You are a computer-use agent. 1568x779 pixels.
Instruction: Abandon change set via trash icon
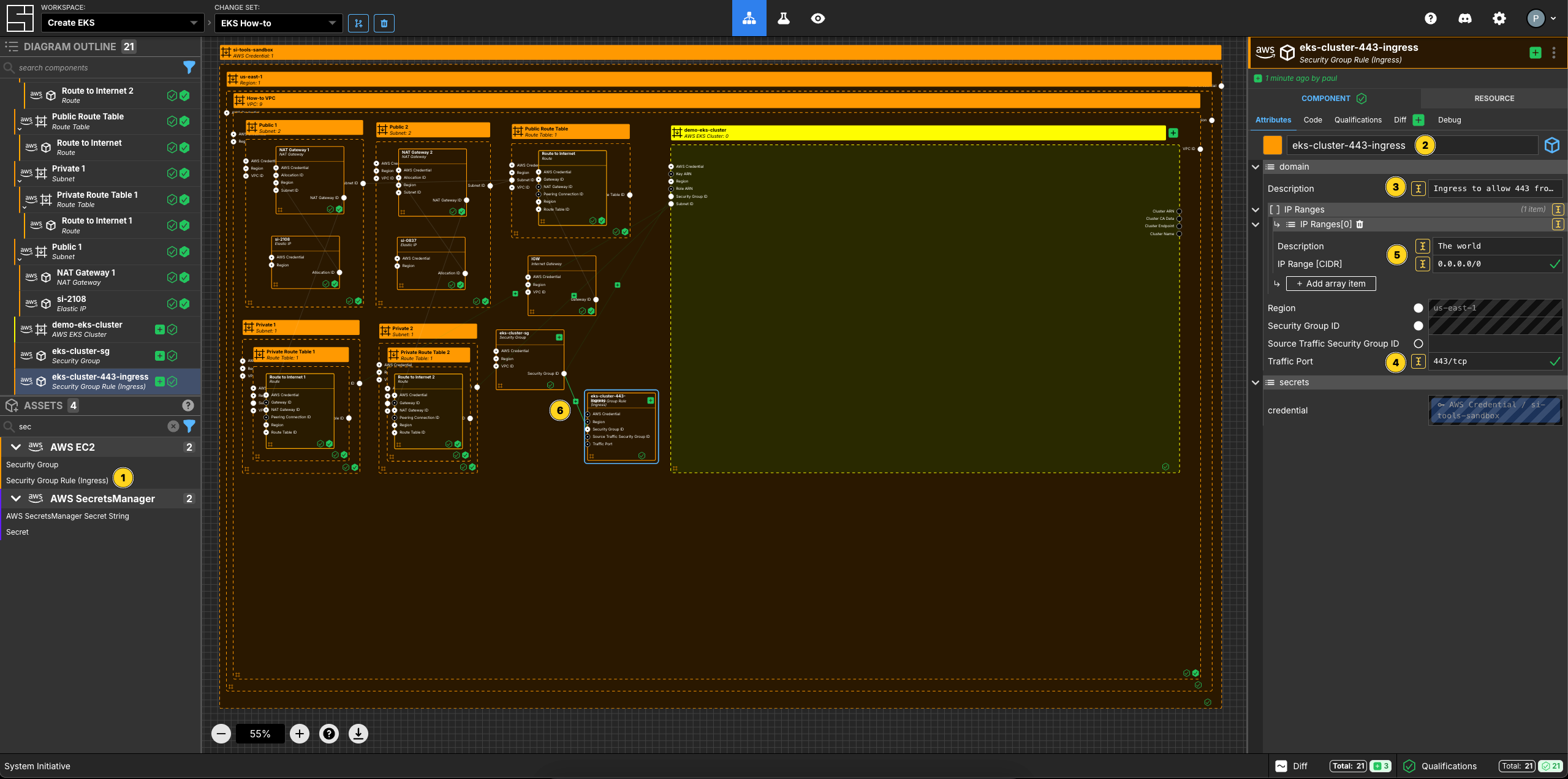(384, 23)
